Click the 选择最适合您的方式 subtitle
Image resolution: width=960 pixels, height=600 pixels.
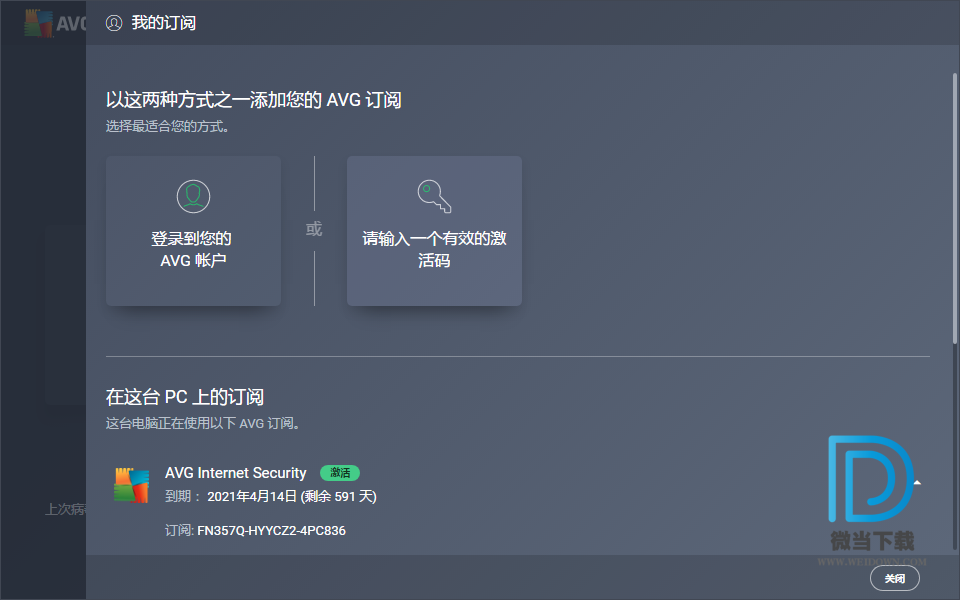pos(168,127)
